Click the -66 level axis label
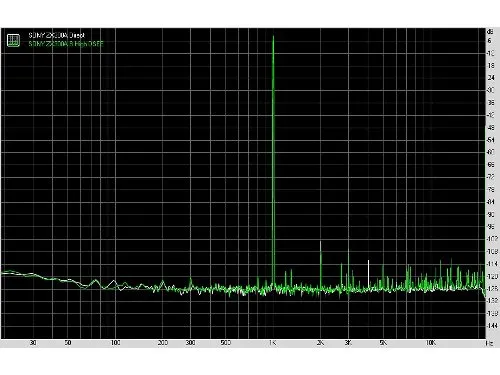This screenshot has height=375, width=500. (x=491, y=164)
